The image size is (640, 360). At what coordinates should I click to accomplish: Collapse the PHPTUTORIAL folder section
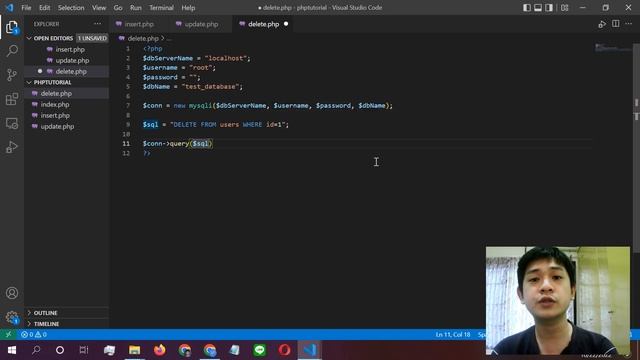(67, 82)
